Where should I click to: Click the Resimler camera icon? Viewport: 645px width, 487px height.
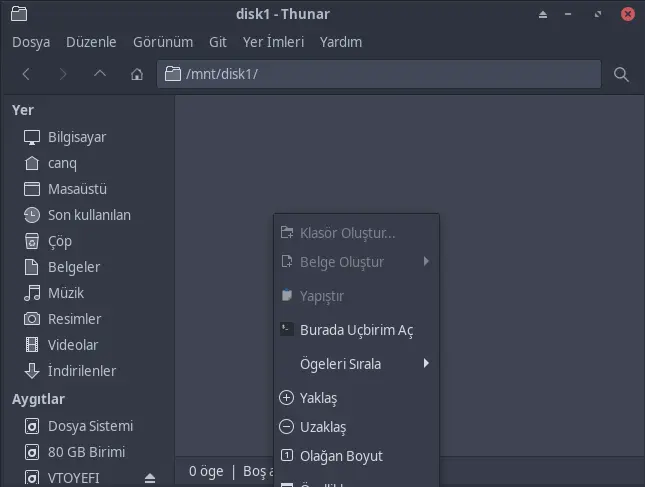coord(32,319)
